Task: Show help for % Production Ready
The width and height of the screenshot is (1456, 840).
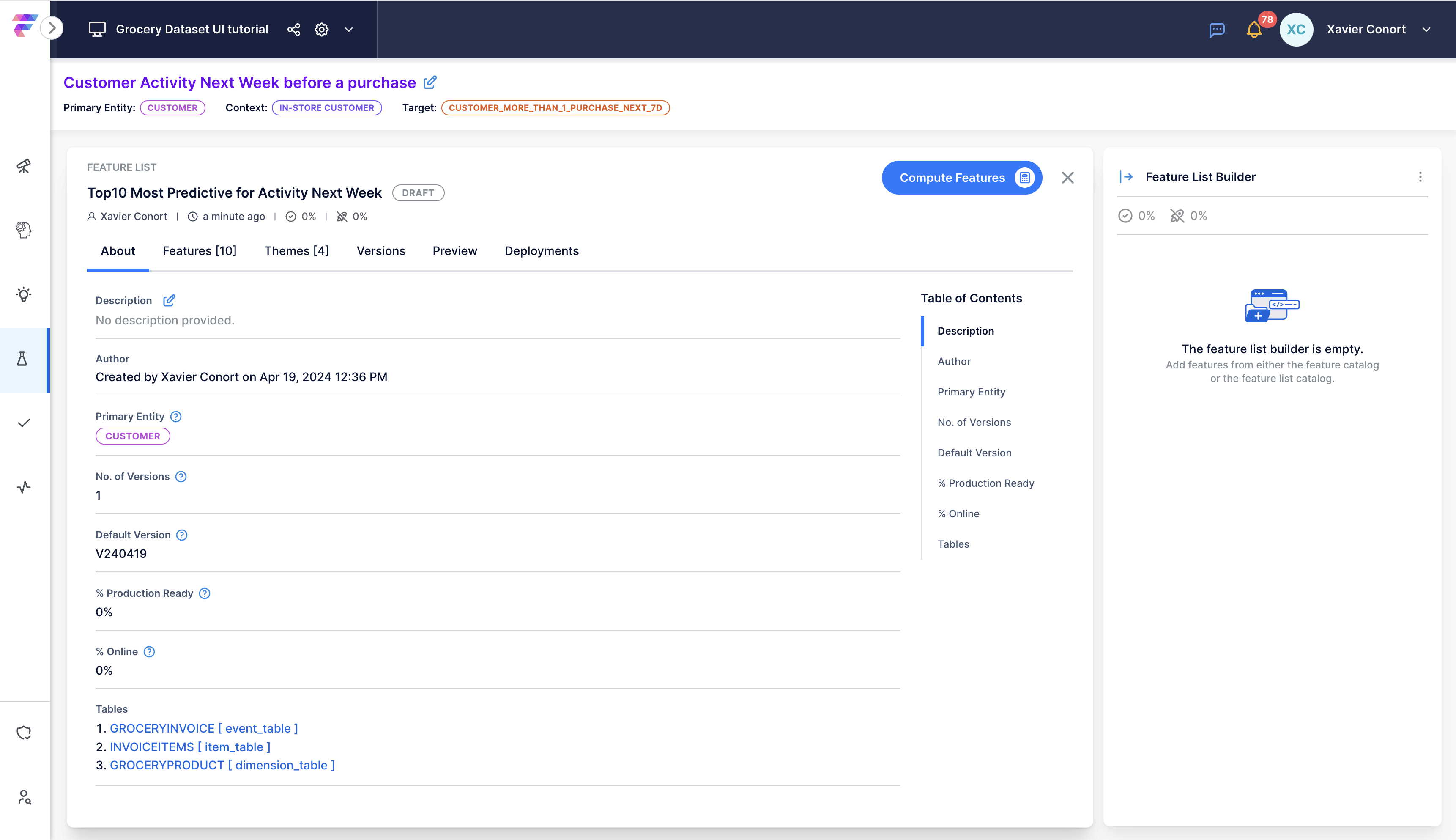Action: pos(204,593)
